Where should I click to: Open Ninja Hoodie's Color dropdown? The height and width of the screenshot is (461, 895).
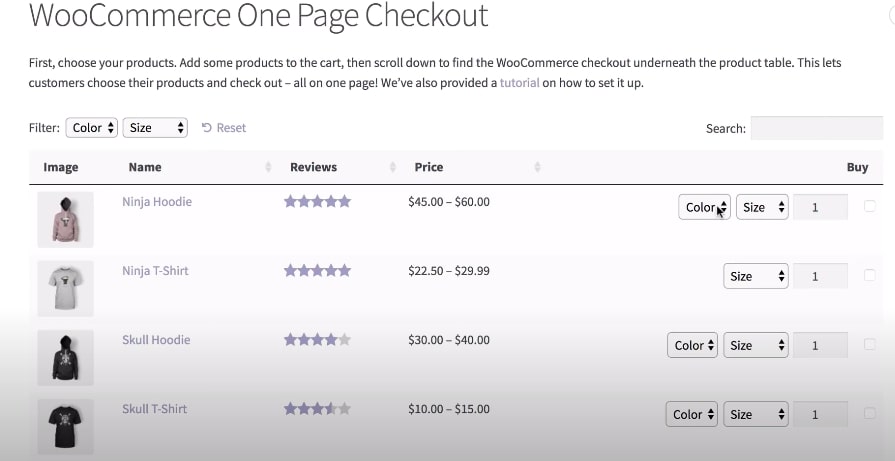[704, 207]
